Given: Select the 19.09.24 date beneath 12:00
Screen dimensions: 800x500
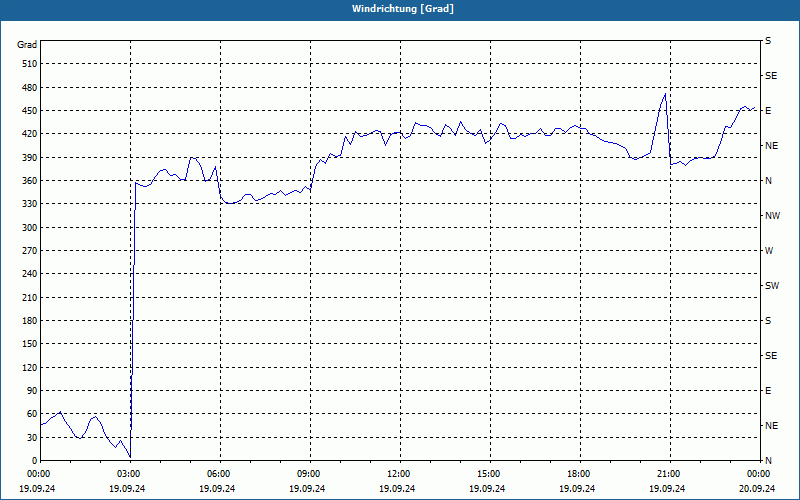Looking at the screenshot, I should (396, 488).
